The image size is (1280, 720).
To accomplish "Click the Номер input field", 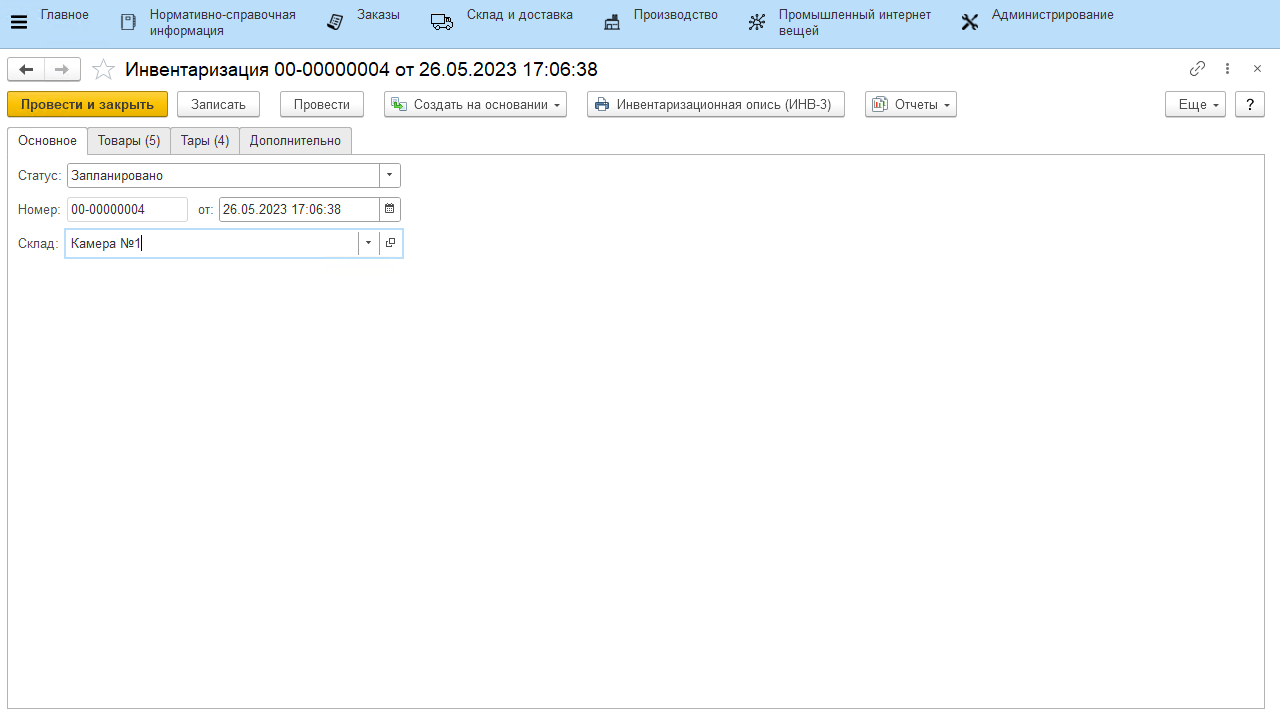I will pos(127,209).
